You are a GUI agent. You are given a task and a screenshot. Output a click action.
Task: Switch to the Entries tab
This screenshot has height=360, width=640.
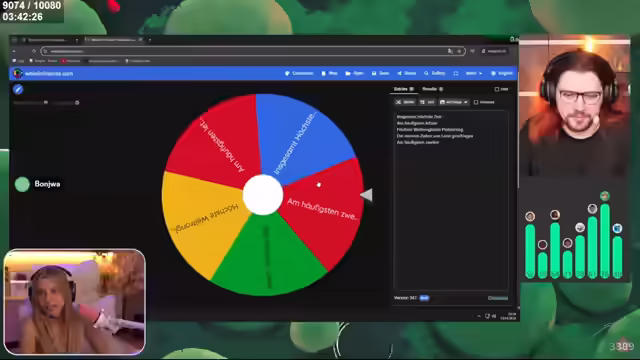[403, 89]
